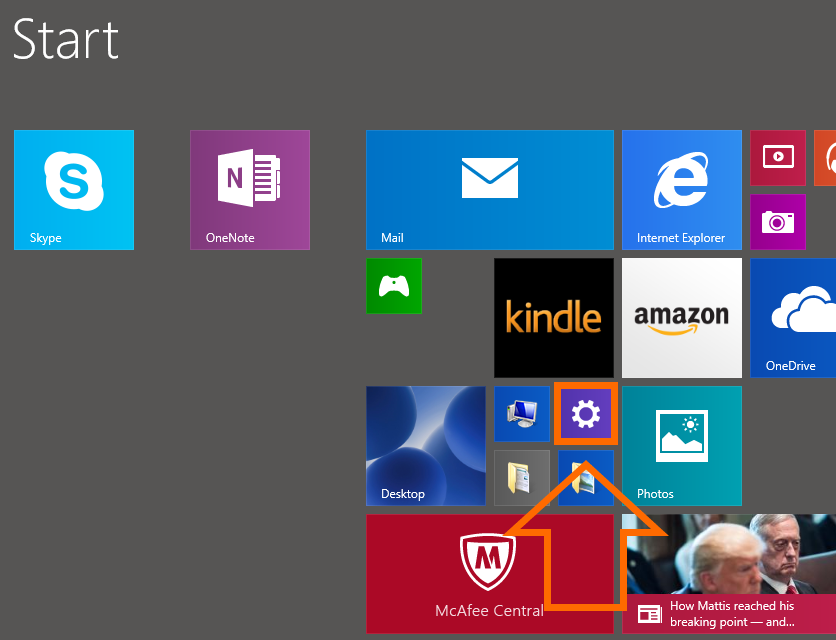Open the Mail tile
The height and width of the screenshot is (640, 836).
point(490,190)
